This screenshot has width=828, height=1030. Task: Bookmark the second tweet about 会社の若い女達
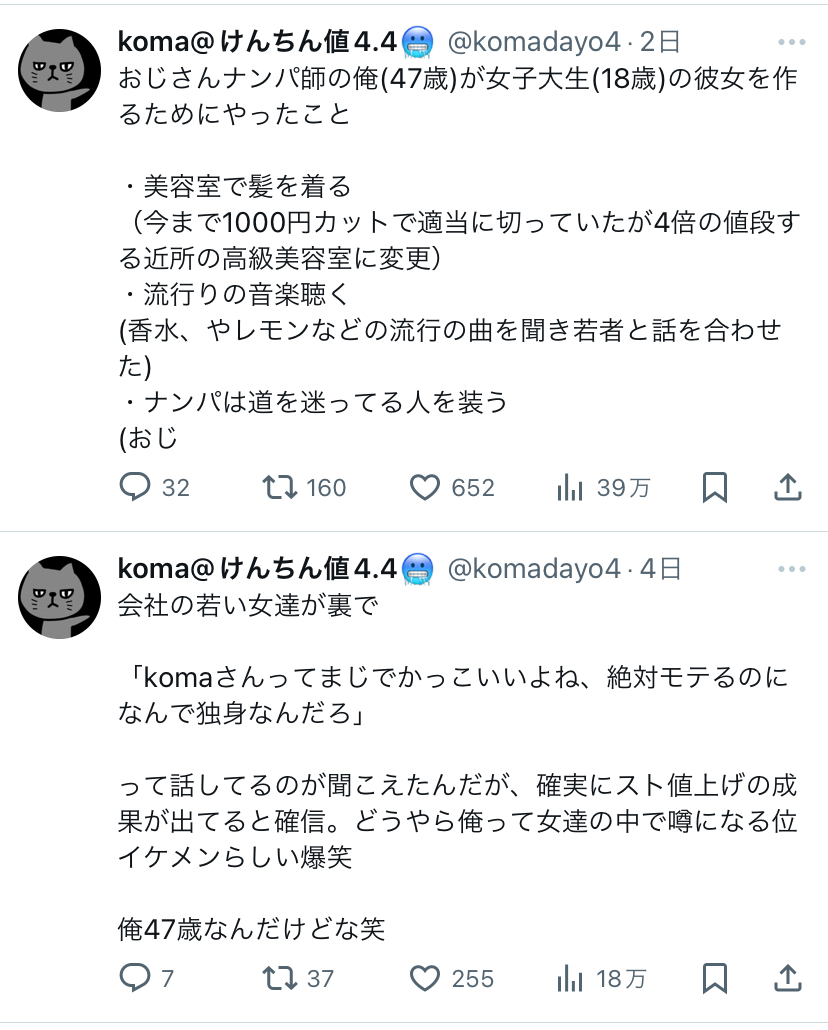pos(715,977)
